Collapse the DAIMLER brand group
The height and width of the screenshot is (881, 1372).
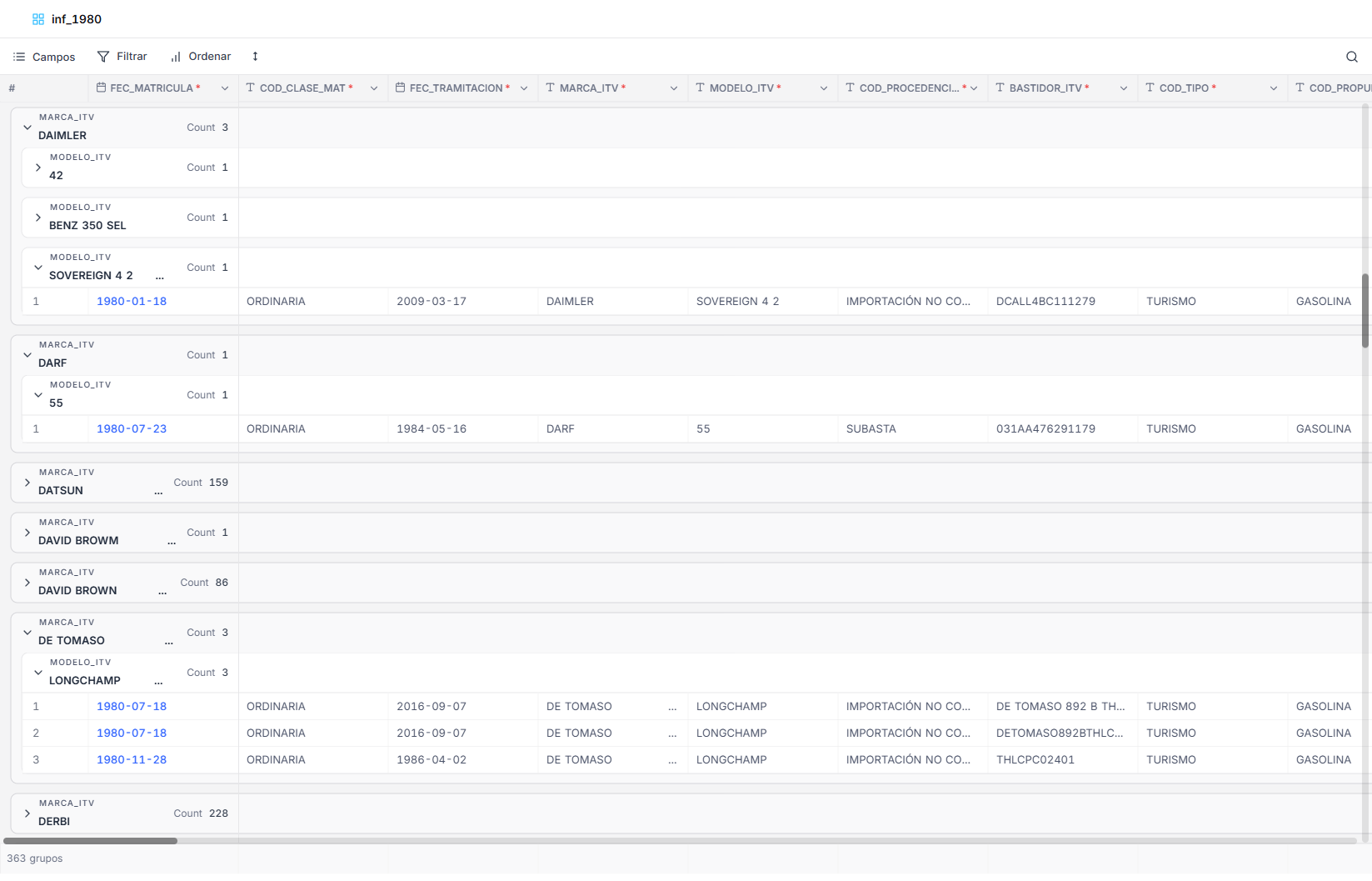(27, 128)
